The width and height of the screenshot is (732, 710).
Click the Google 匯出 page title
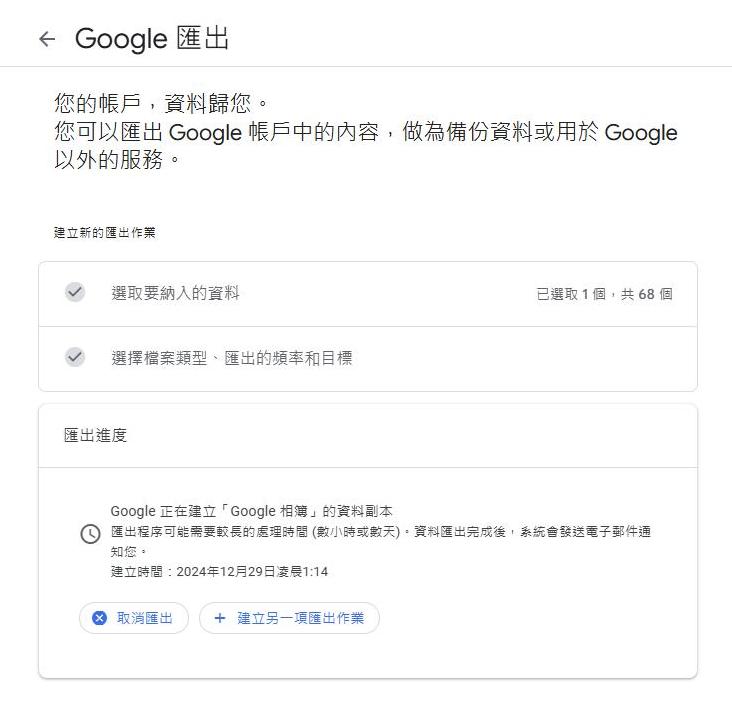pos(152,38)
